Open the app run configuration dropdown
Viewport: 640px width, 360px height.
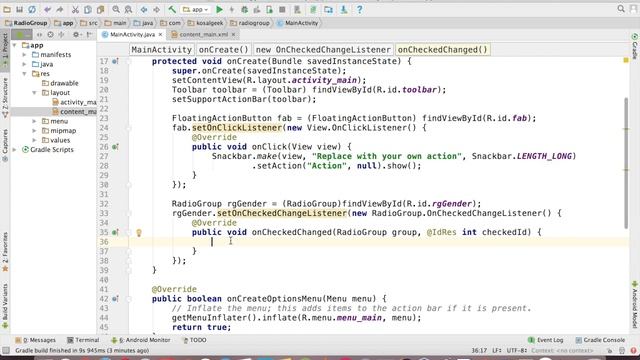tap(195, 9)
